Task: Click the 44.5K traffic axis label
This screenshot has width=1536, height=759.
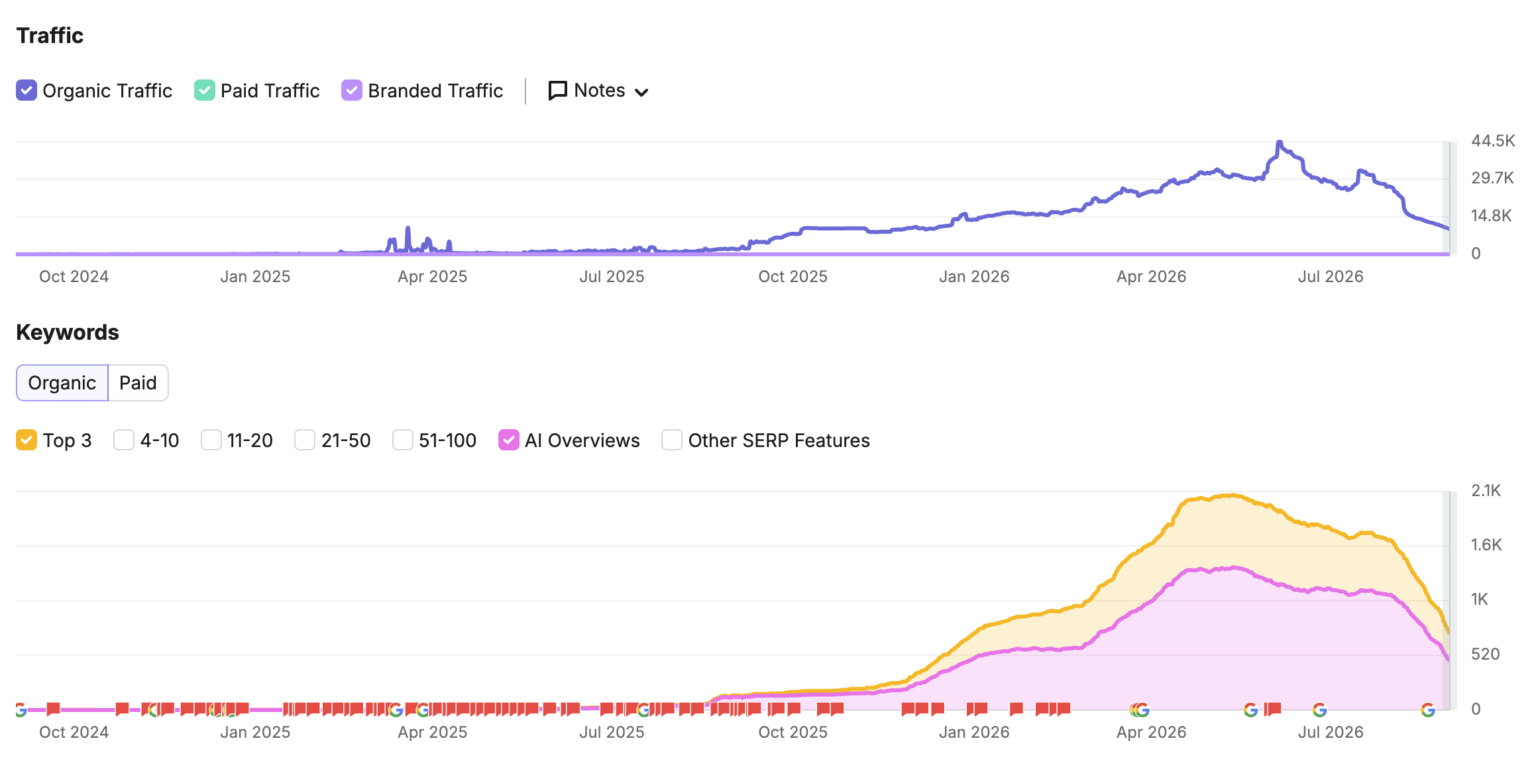Action: coord(1492,141)
